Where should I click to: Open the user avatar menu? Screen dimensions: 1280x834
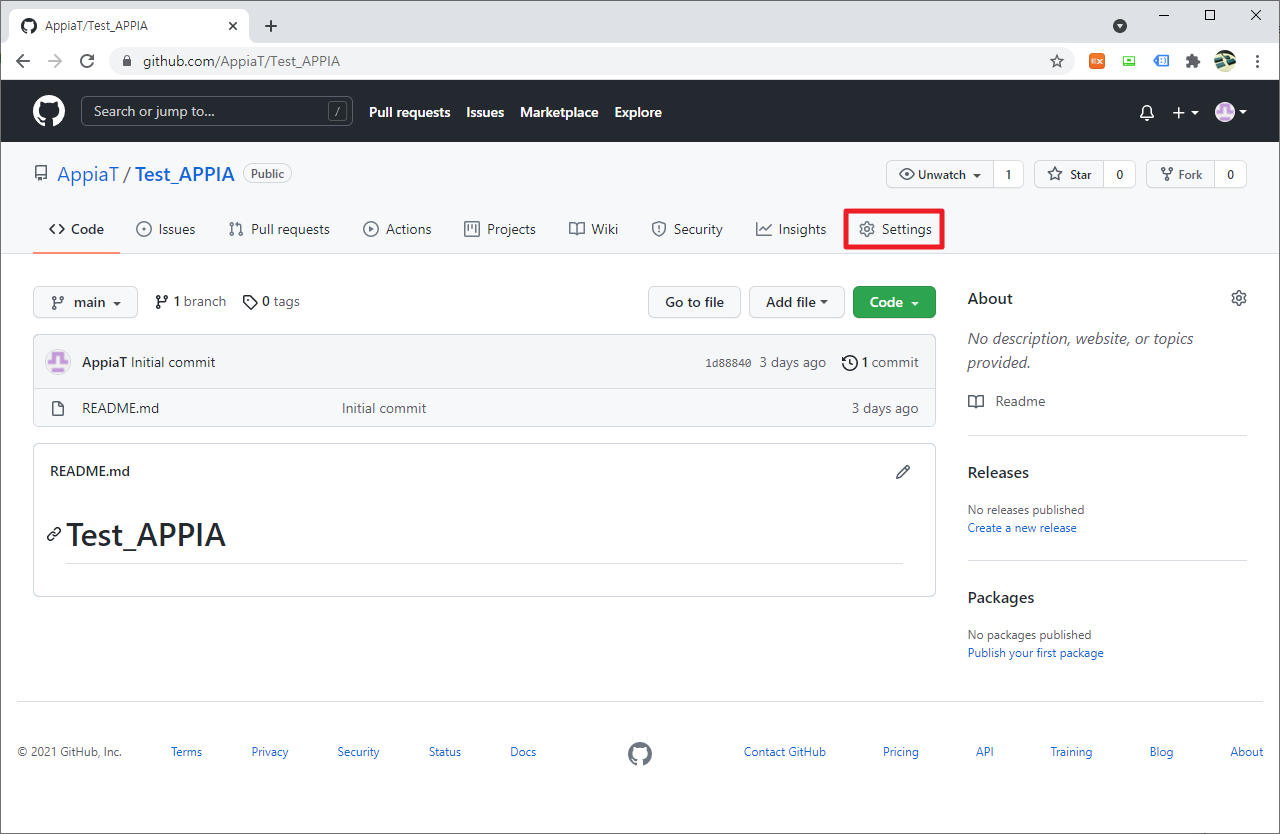point(1230,112)
